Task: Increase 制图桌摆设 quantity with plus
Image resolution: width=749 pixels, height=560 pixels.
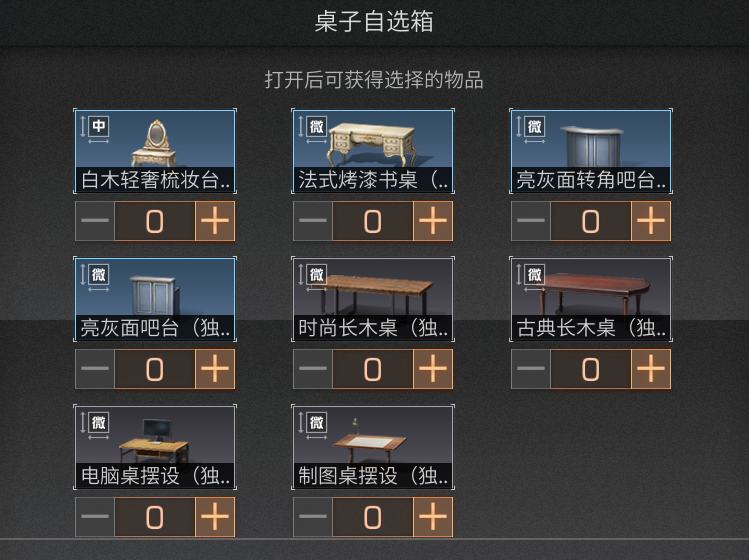Action: [x=433, y=517]
